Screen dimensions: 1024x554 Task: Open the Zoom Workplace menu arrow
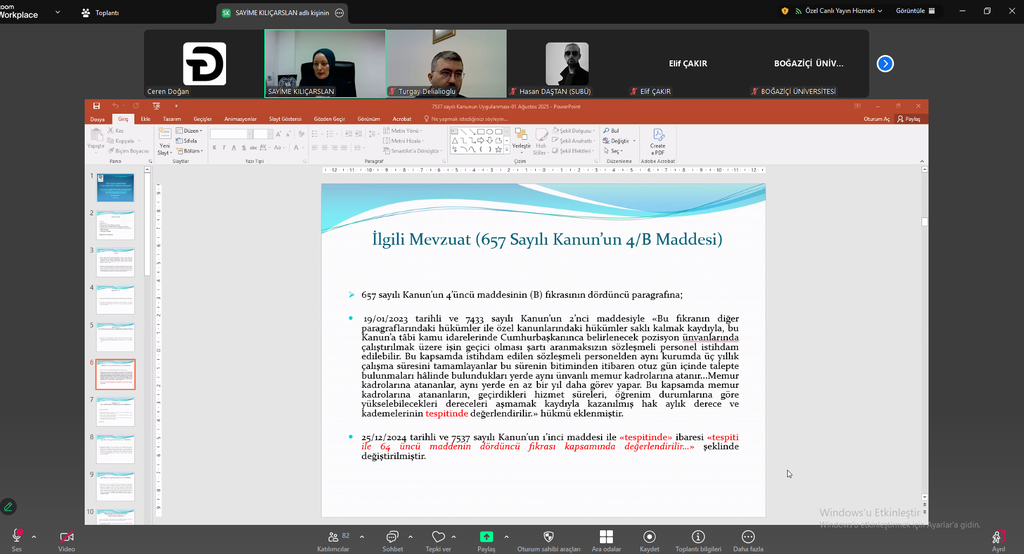(57, 12)
